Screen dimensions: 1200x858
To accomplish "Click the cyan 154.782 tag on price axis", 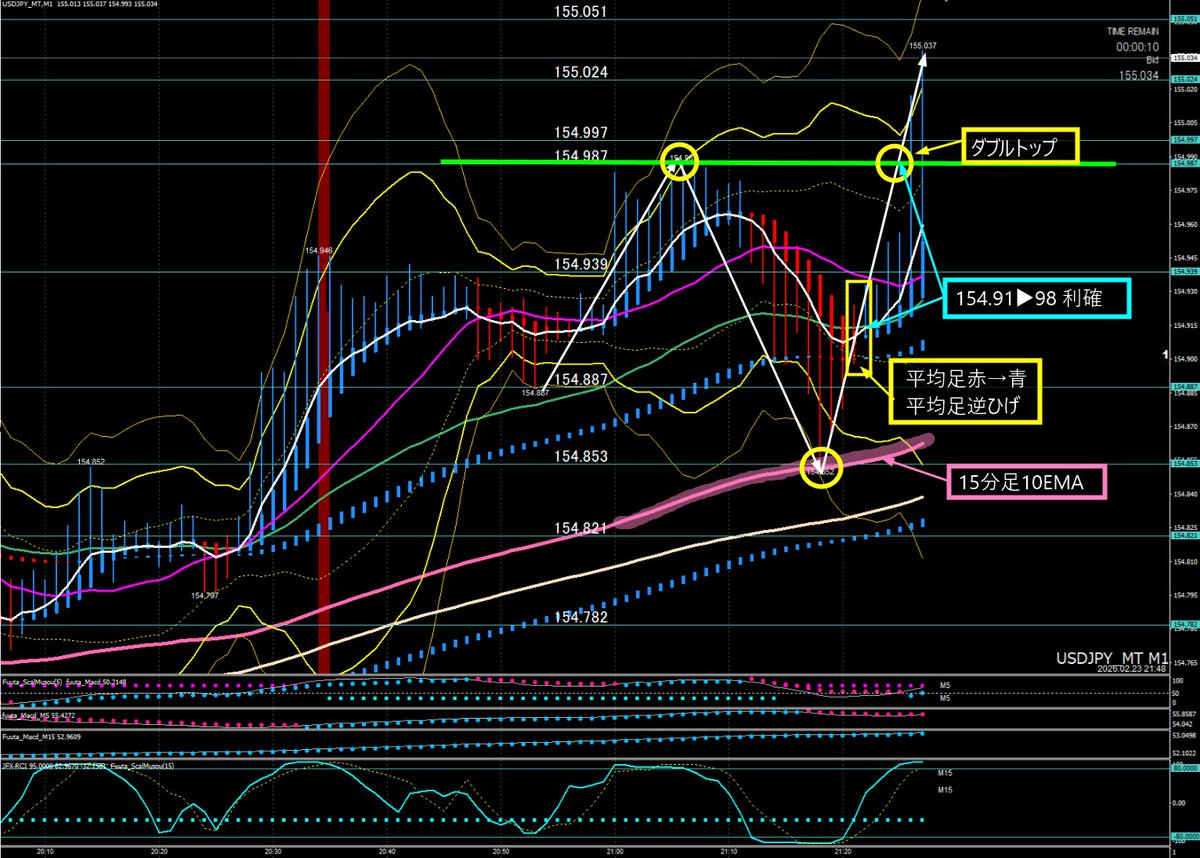I will [x=1185, y=624].
